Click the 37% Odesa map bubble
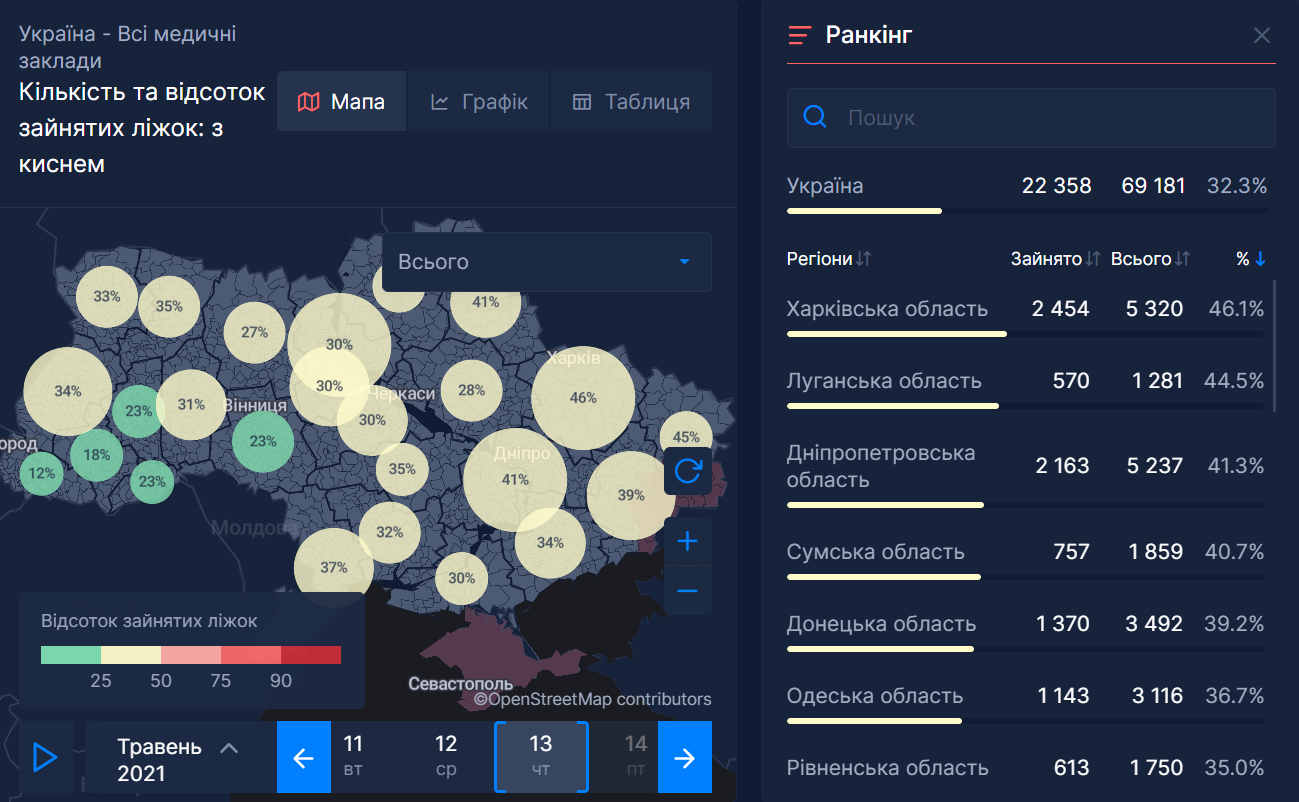1299x802 pixels. [x=334, y=567]
